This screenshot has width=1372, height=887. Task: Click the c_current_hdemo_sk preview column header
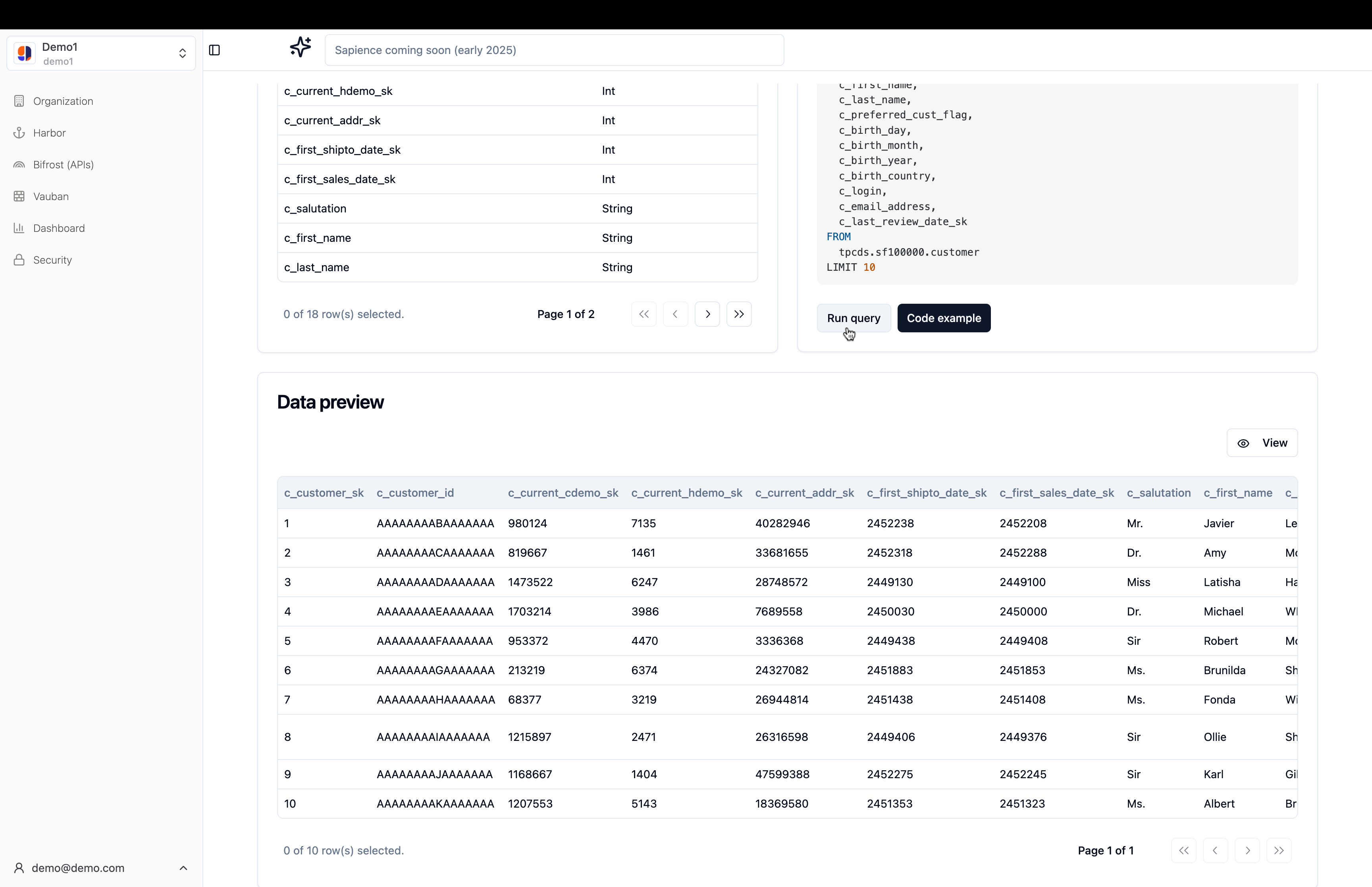click(686, 492)
